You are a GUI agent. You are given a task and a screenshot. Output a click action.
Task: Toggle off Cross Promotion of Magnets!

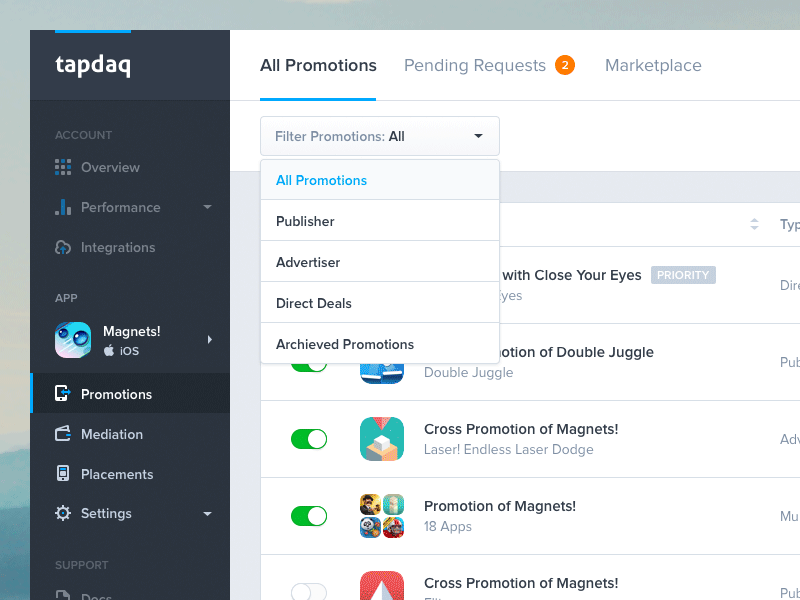pos(309,439)
